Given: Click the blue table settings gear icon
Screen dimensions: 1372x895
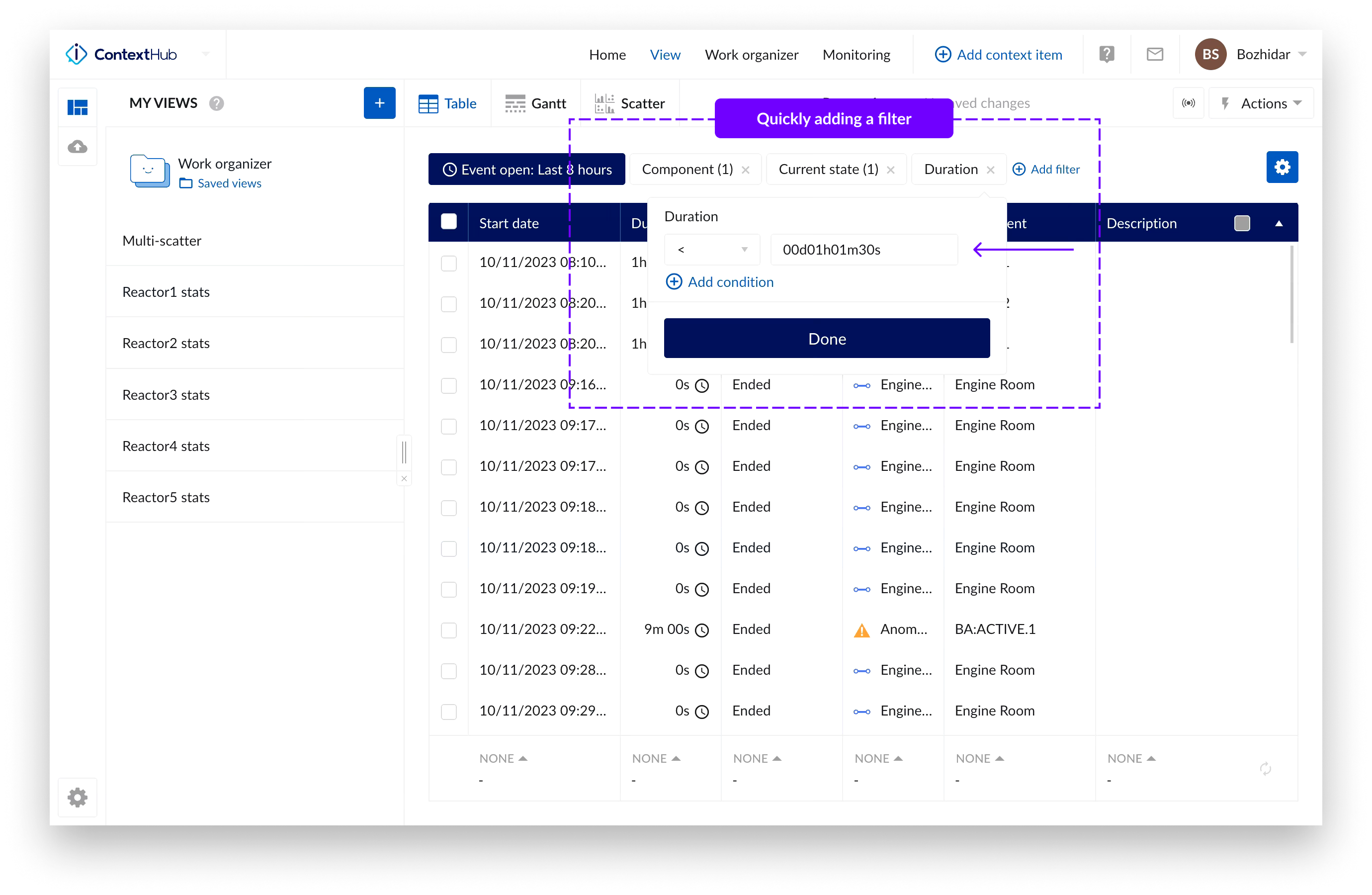Looking at the screenshot, I should [x=1282, y=167].
